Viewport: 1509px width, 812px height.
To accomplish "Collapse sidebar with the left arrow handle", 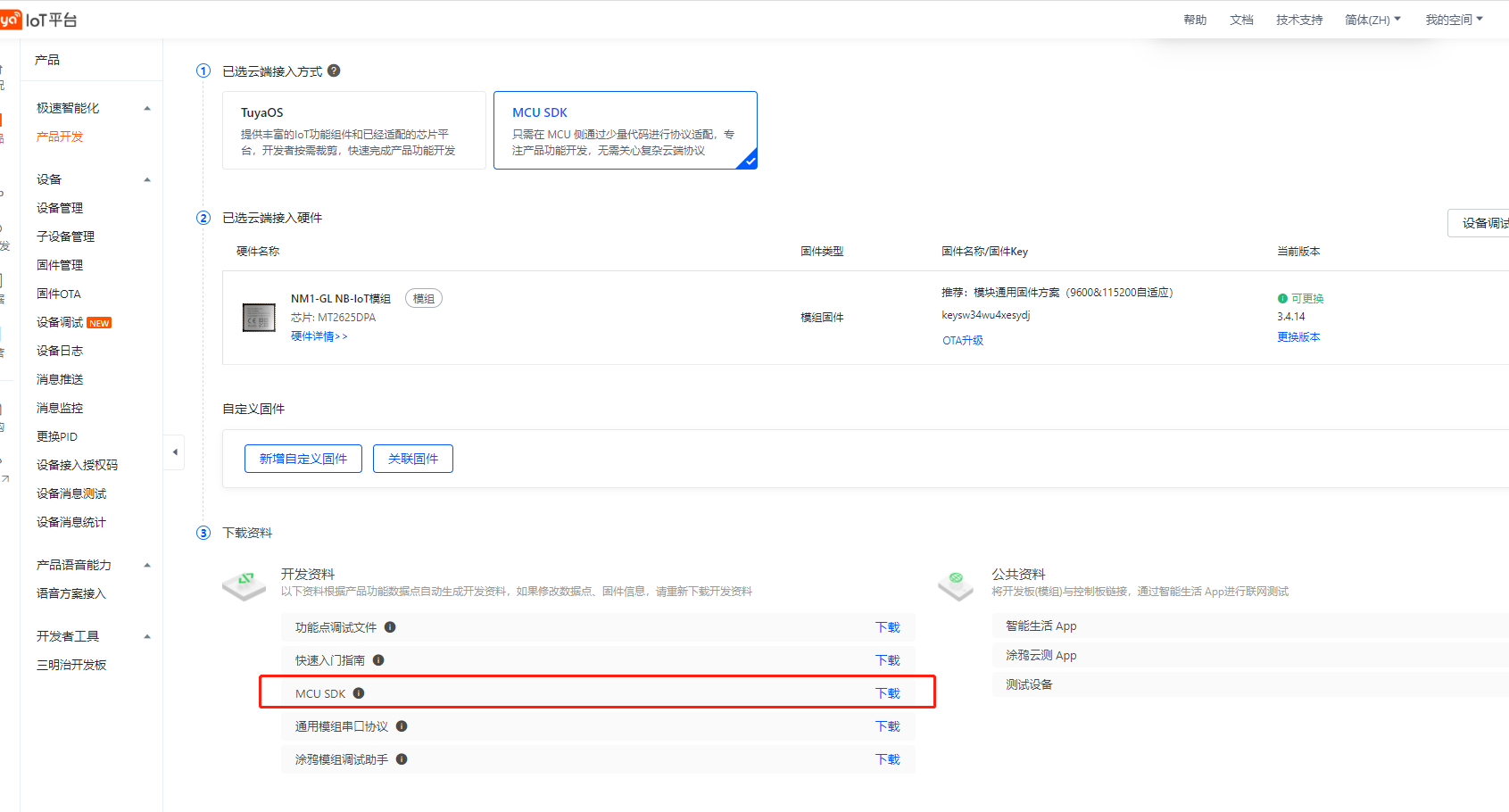I will [x=175, y=452].
